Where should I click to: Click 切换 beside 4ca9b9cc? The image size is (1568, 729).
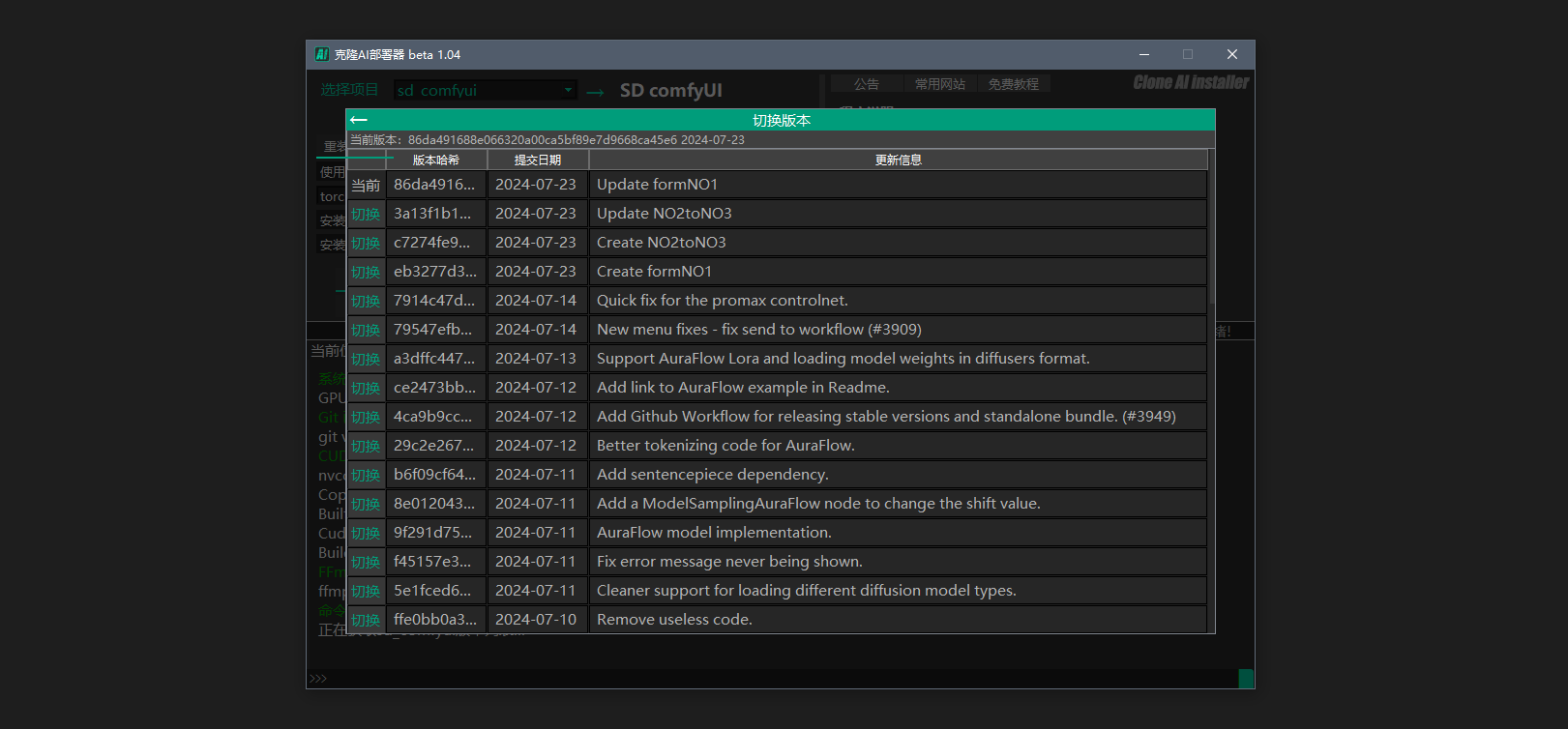366,417
